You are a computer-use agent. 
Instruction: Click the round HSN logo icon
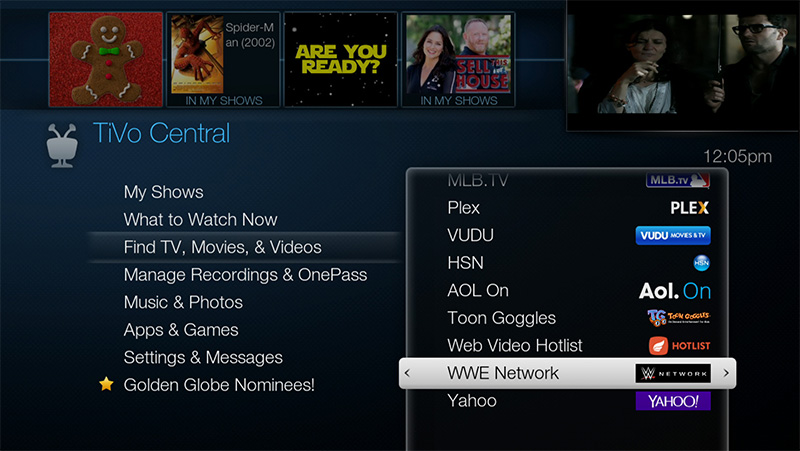pyautogui.click(x=702, y=263)
